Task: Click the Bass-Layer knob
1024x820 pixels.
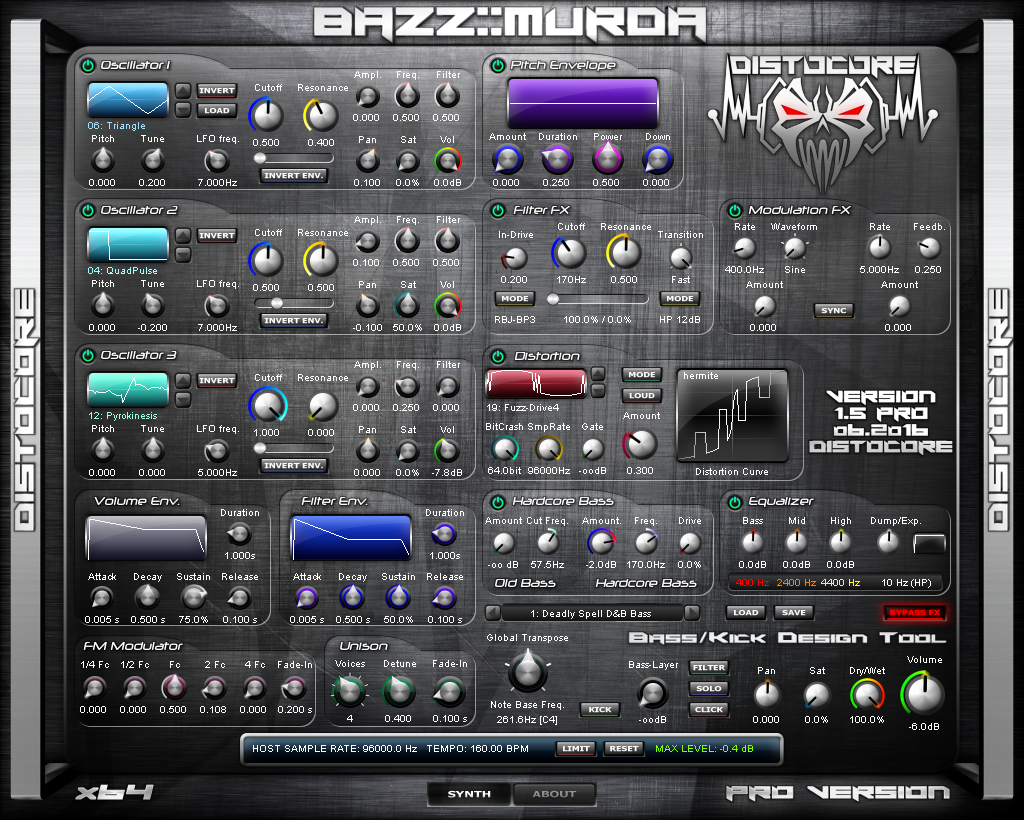Action: click(x=652, y=693)
